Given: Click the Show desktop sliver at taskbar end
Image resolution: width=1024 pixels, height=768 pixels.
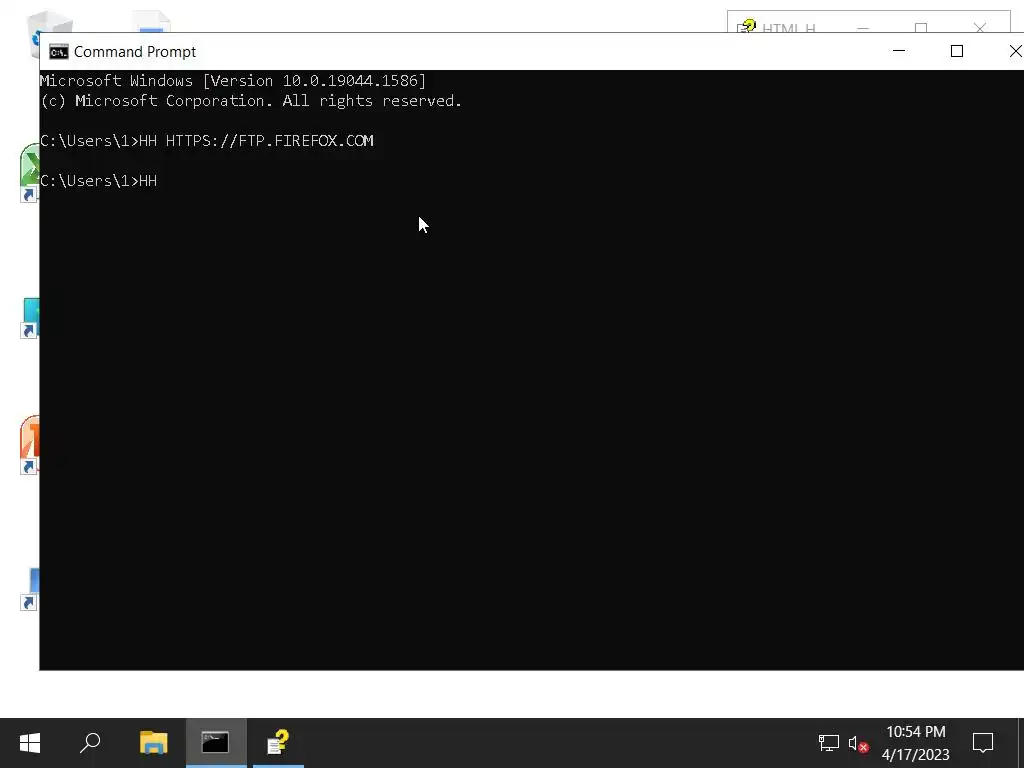Looking at the screenshot, I should [1021, 743].
